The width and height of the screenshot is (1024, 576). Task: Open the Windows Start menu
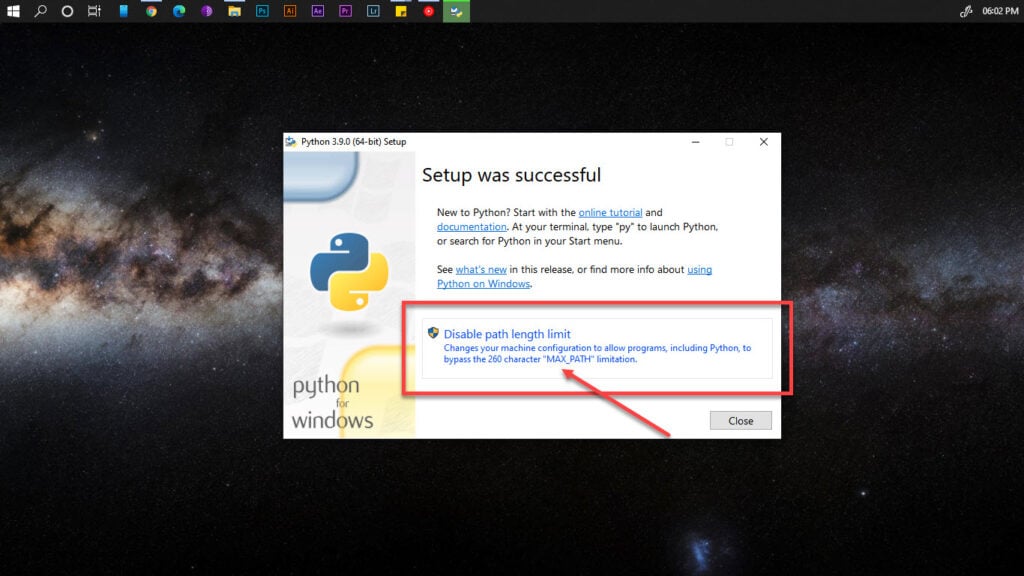pyautogui.click(x=13, y=11)
